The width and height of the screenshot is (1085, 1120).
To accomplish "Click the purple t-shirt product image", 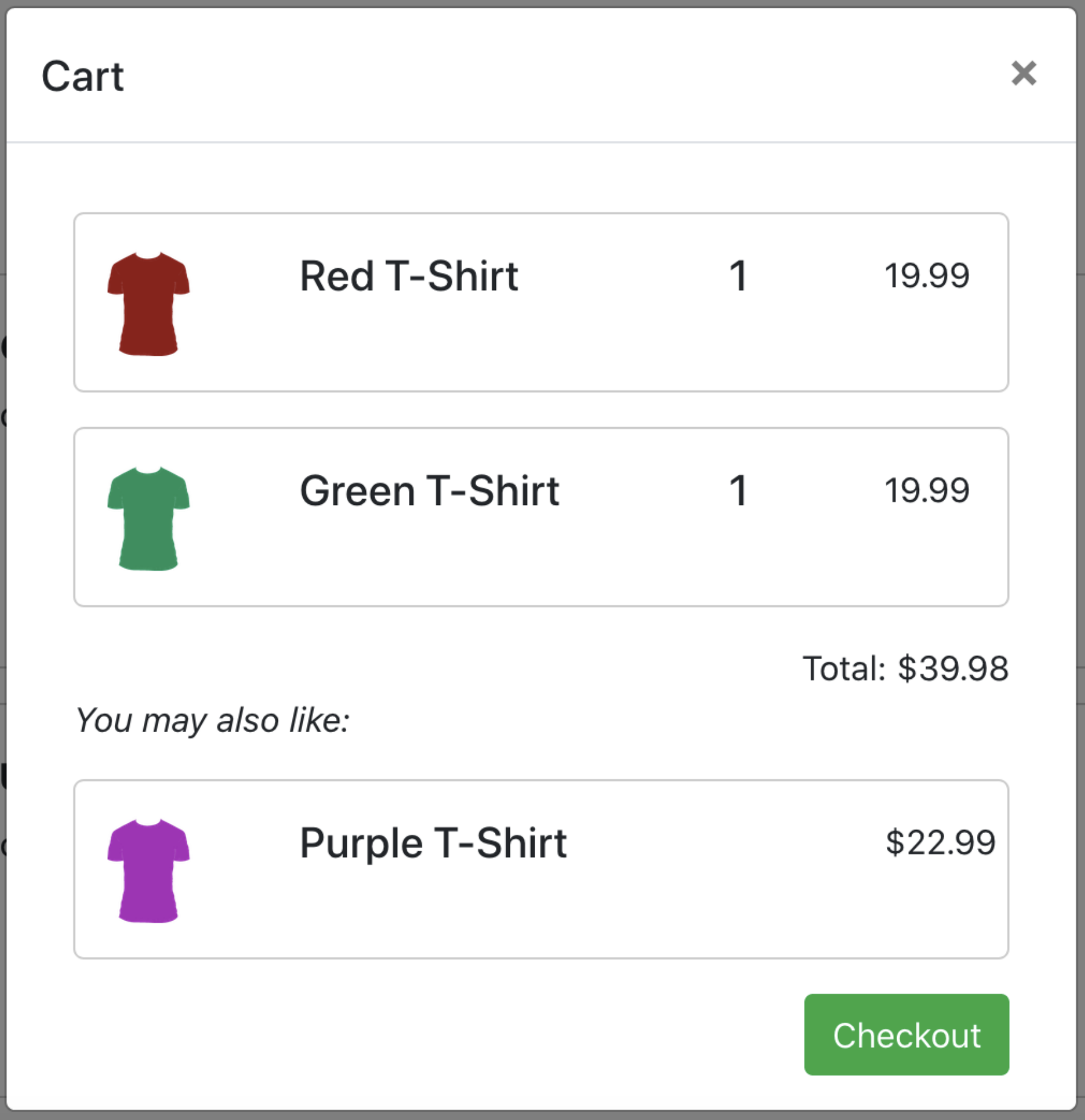I will [149, 871].
